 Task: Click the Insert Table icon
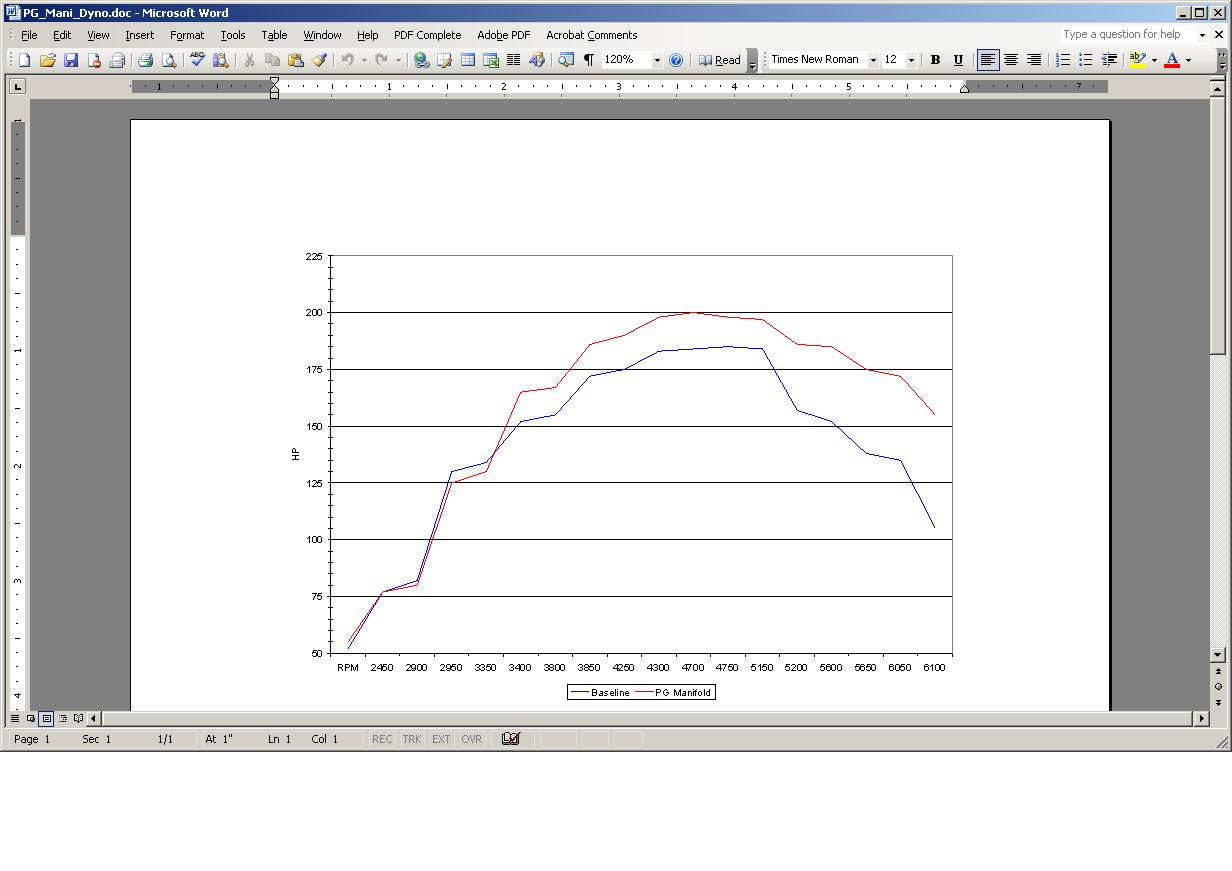[467, 60]
